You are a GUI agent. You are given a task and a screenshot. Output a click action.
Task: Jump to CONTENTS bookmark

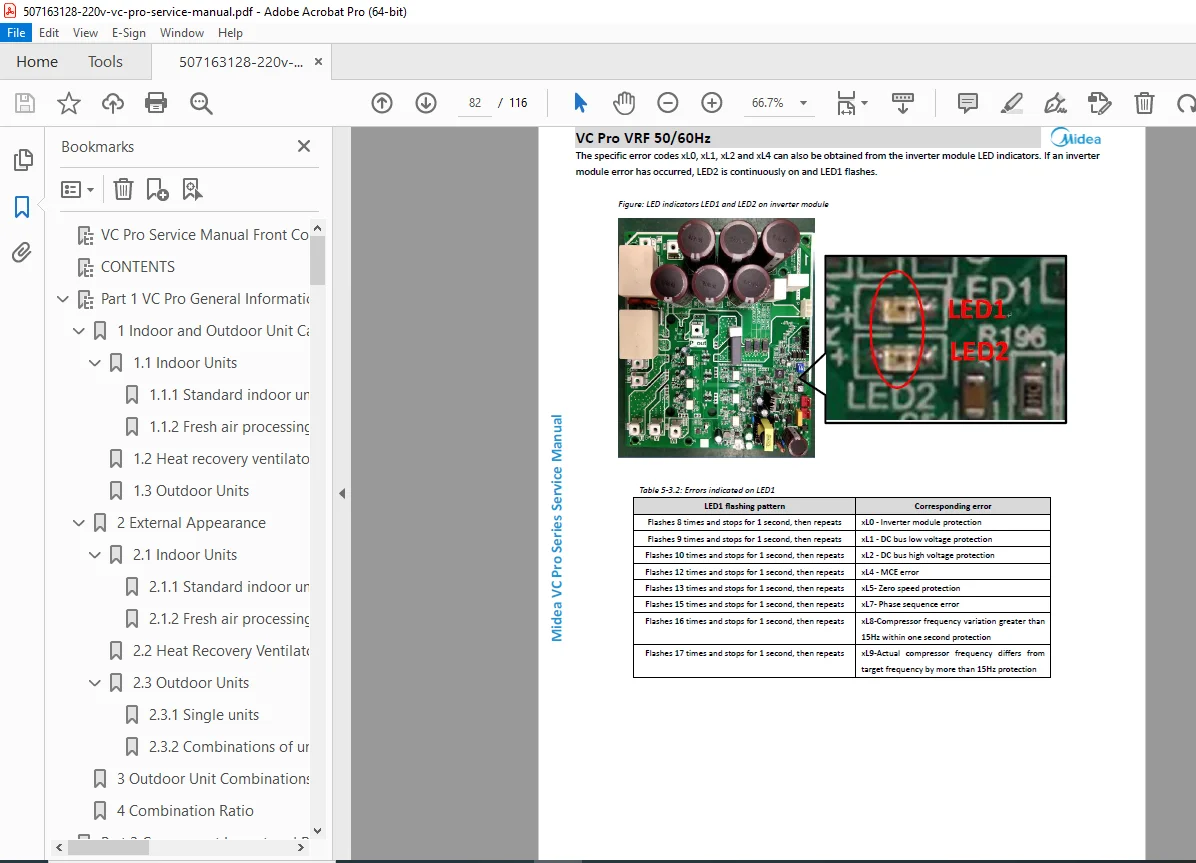[137, 267]
